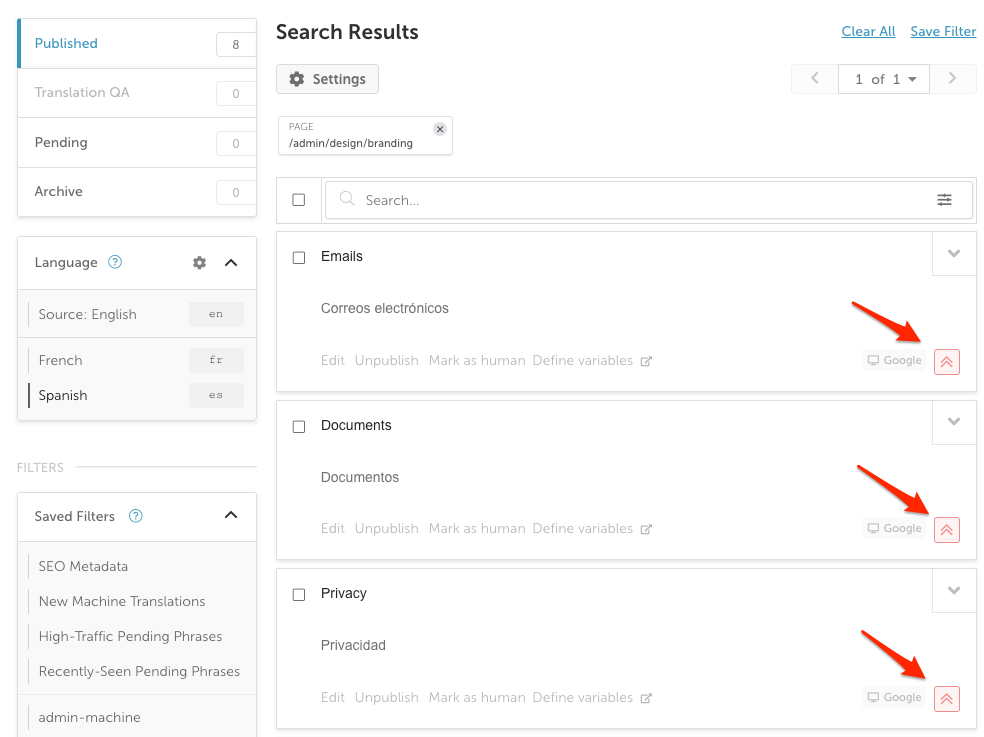Click the red double-chevron icon for Privacy
This screenshot has width=984, height=737.
click(946, 699)
